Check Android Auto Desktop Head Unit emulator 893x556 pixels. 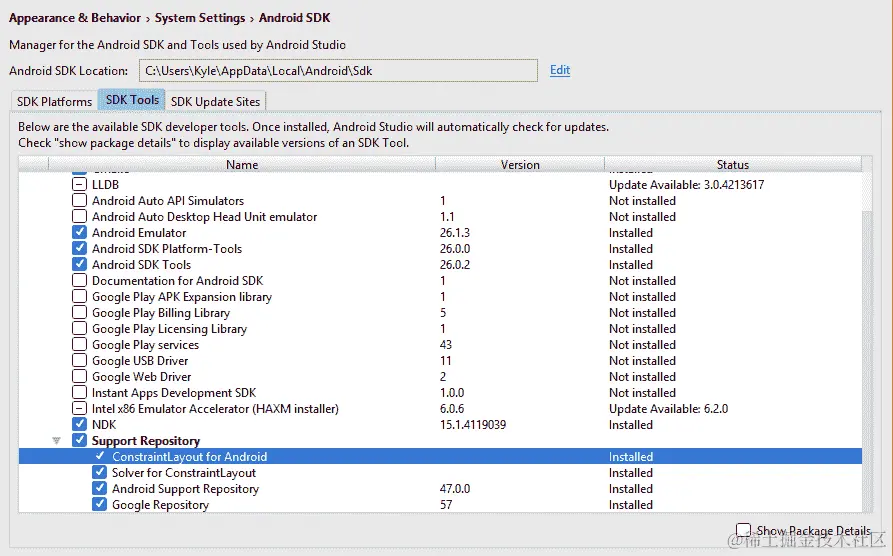[79, 216]
